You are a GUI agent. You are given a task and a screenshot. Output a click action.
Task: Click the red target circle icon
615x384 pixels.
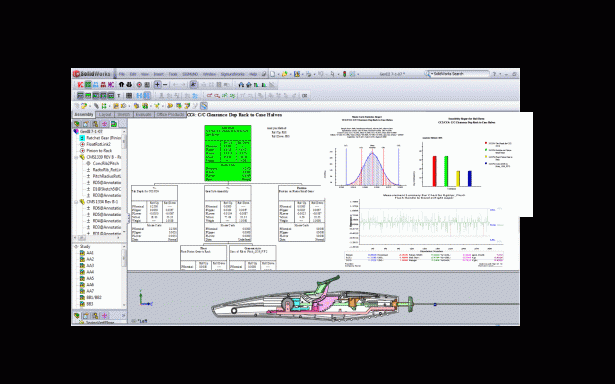139,84
